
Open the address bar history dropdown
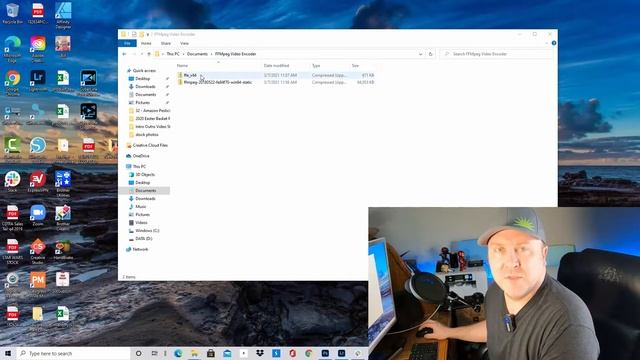(x=420, y=54)
